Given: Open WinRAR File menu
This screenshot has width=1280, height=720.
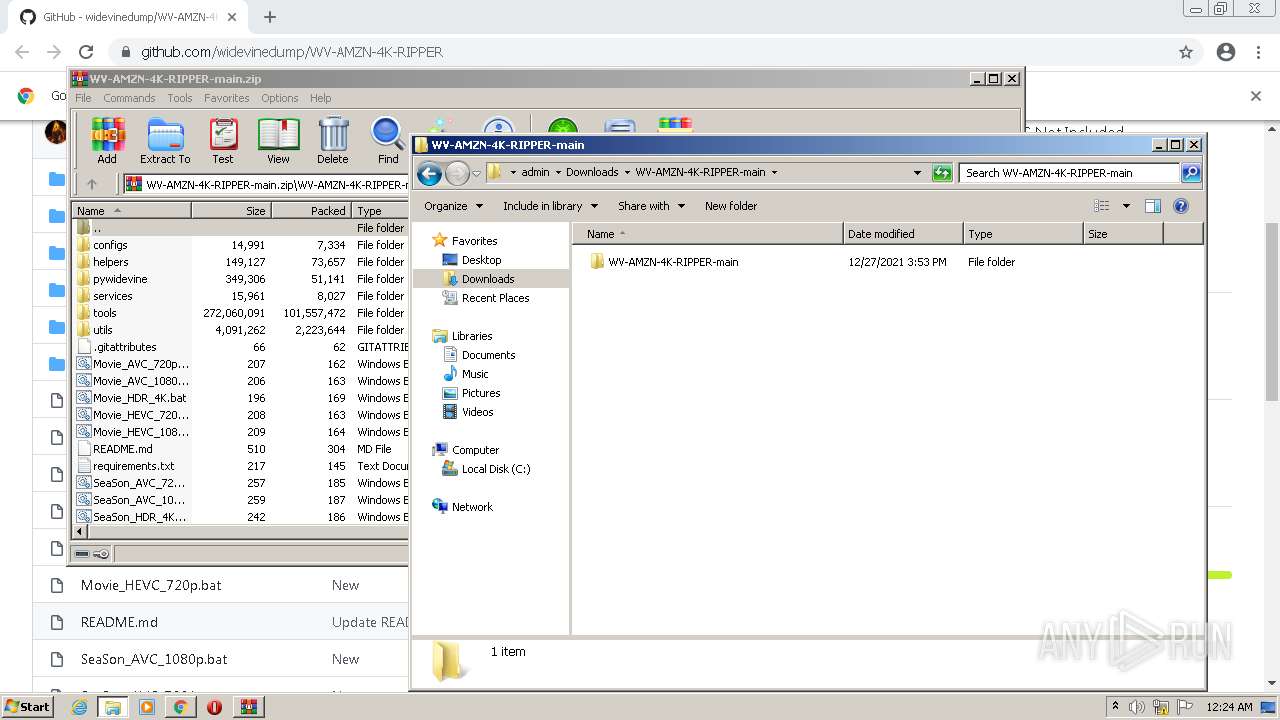Looking at the screenshot, I should pyautogui.click(x=83, y=98).
